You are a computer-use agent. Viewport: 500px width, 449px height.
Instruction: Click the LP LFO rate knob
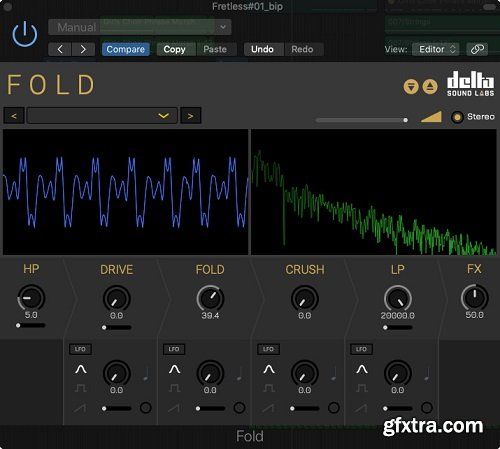pyautogui.click(x=398, y=373)
